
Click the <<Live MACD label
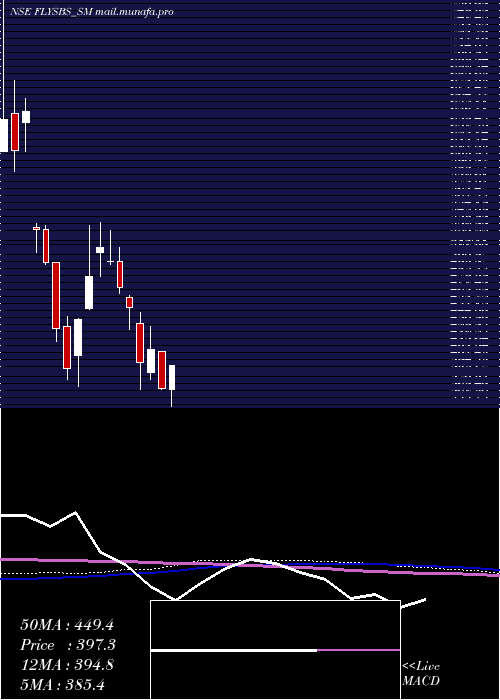(421, 674)
